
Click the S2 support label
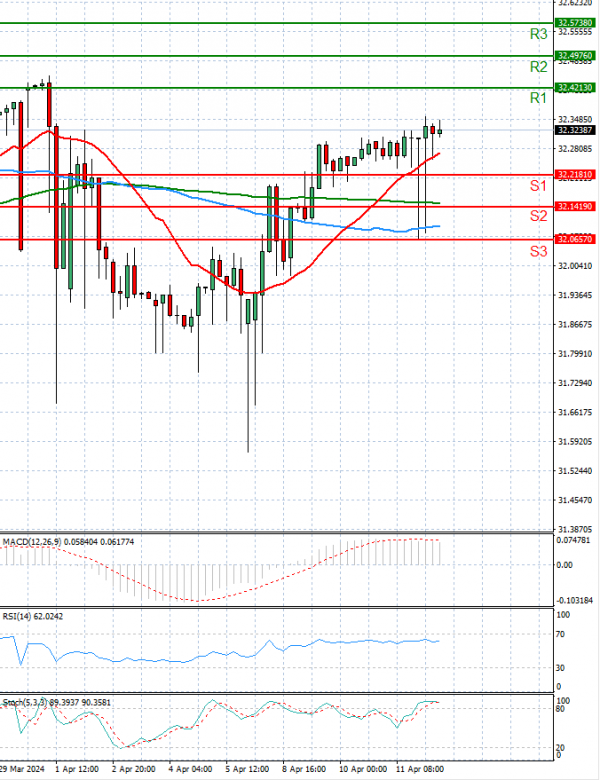pyautogui.click(x=538, y=216)
